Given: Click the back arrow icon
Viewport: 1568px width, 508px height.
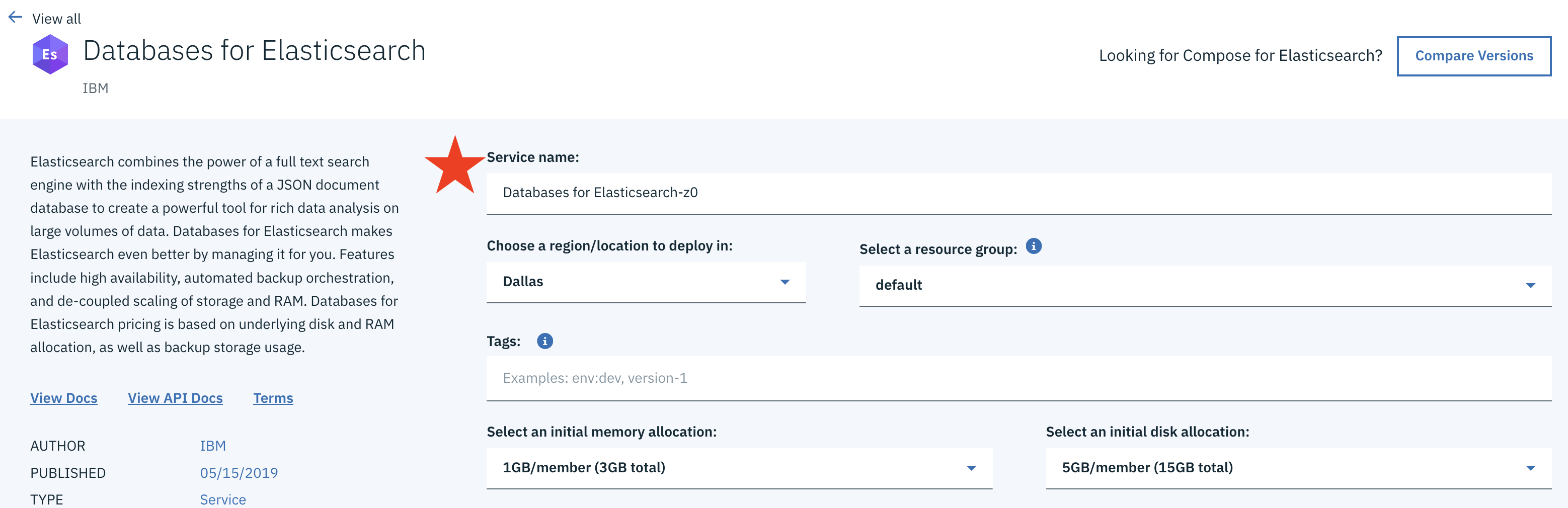Looking at the screenshot, I should 15,18.
